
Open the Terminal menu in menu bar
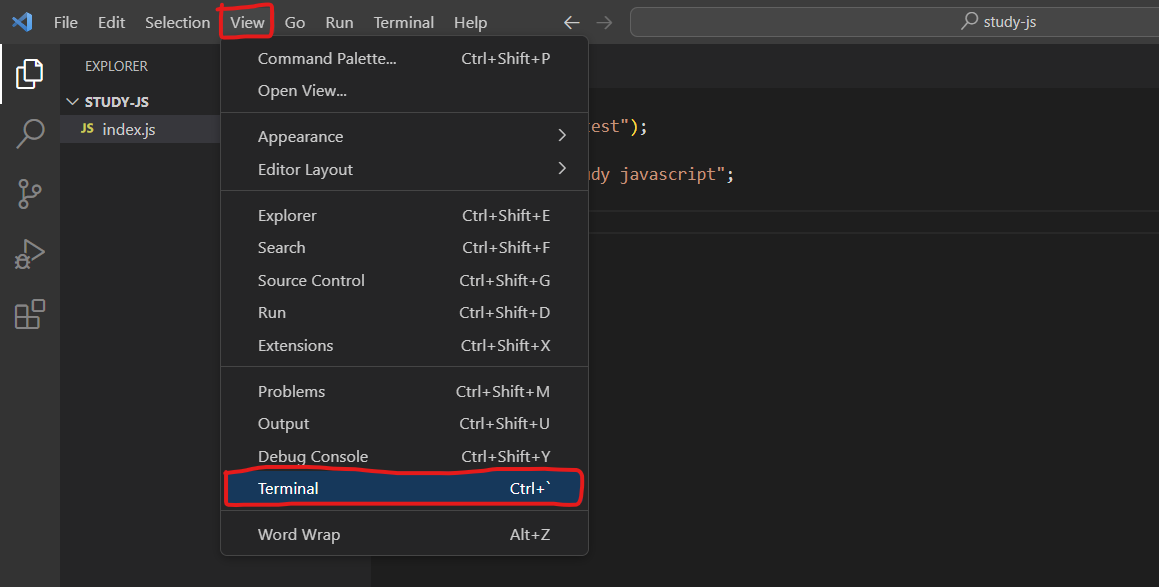[404, 22]
